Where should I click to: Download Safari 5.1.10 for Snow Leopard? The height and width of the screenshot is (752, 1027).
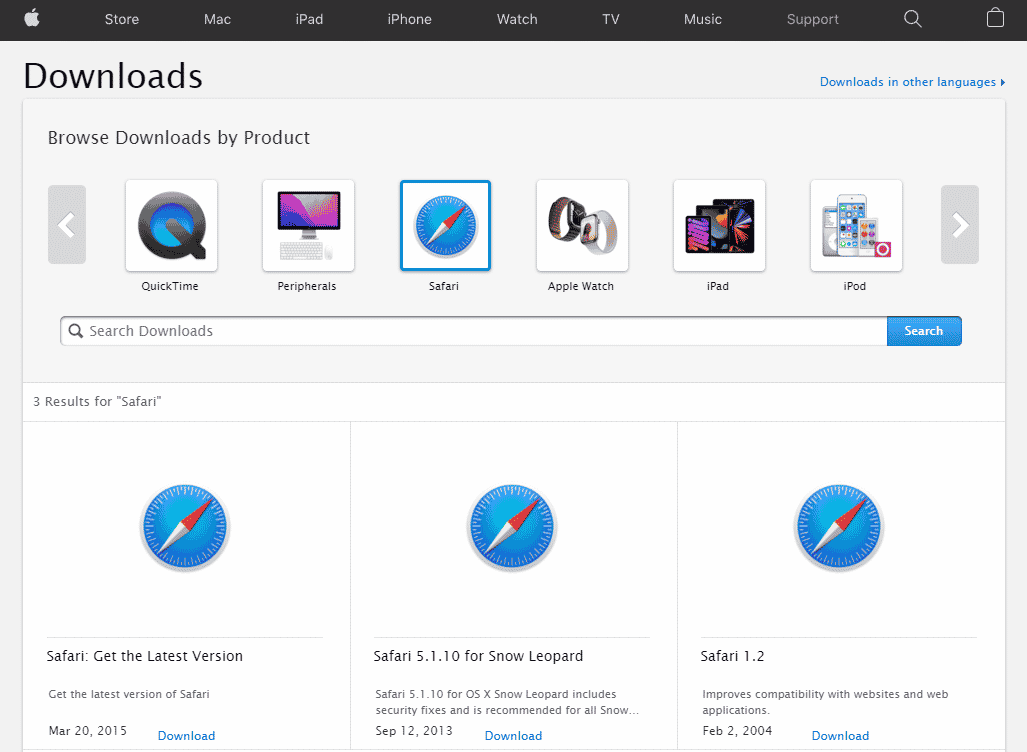[514, 736]
